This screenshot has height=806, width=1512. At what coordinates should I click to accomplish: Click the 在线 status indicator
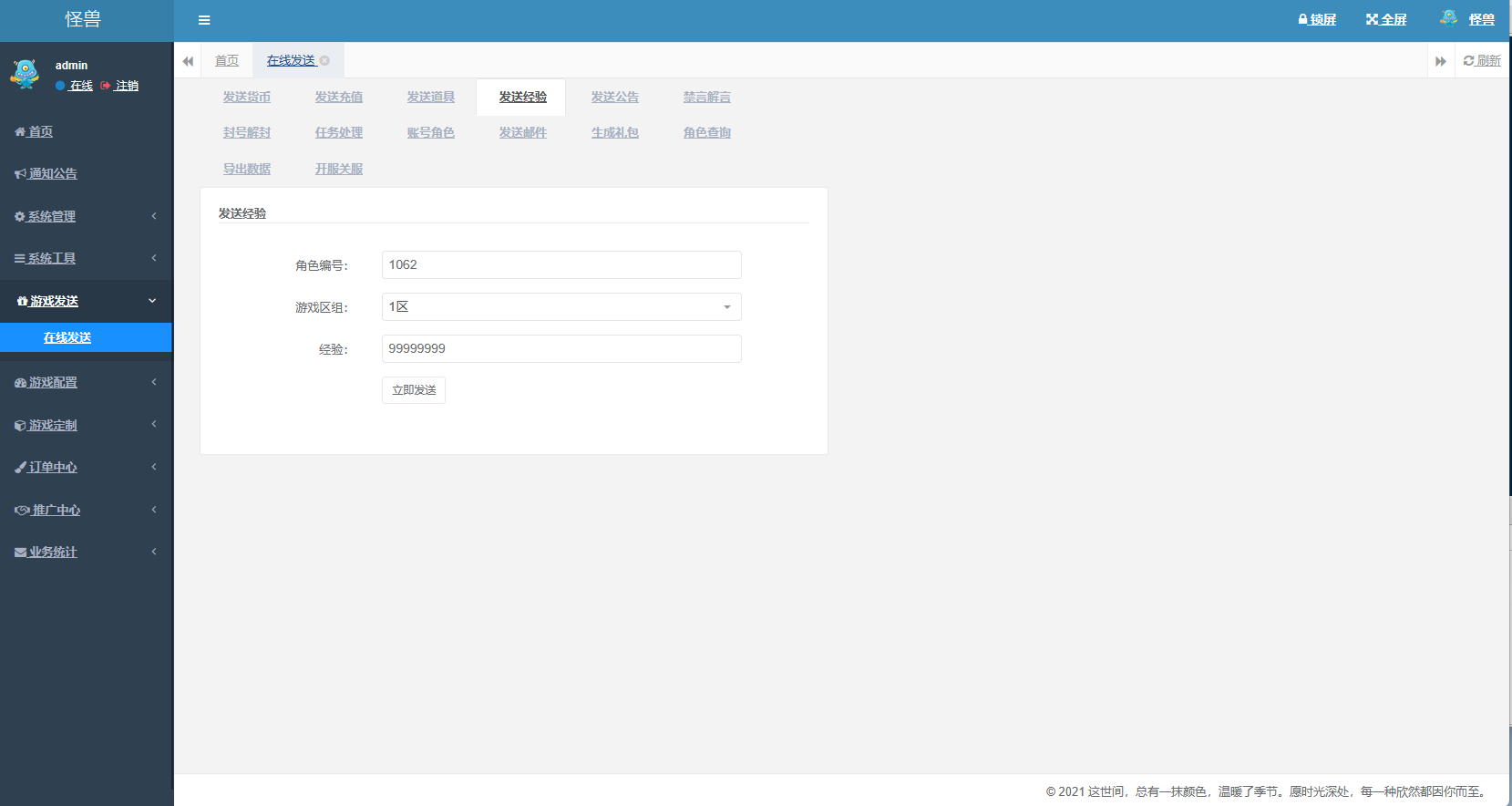pyautogui.click(x=74, y=86)
